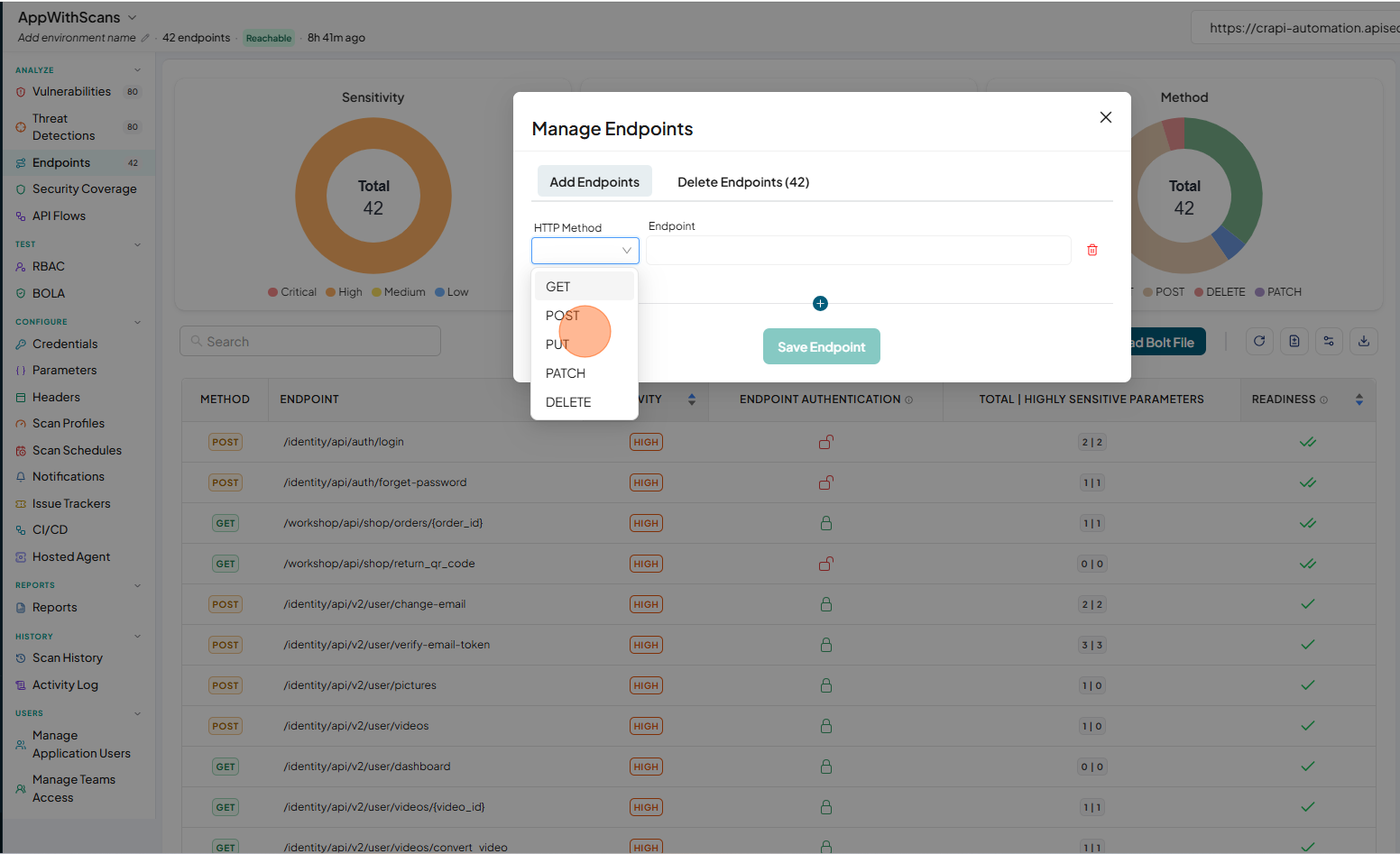The width and height of the screenshot is (1400, 854).
Task: Collapse the CONFIGURE sidebar section
Action: pos(137,322)
